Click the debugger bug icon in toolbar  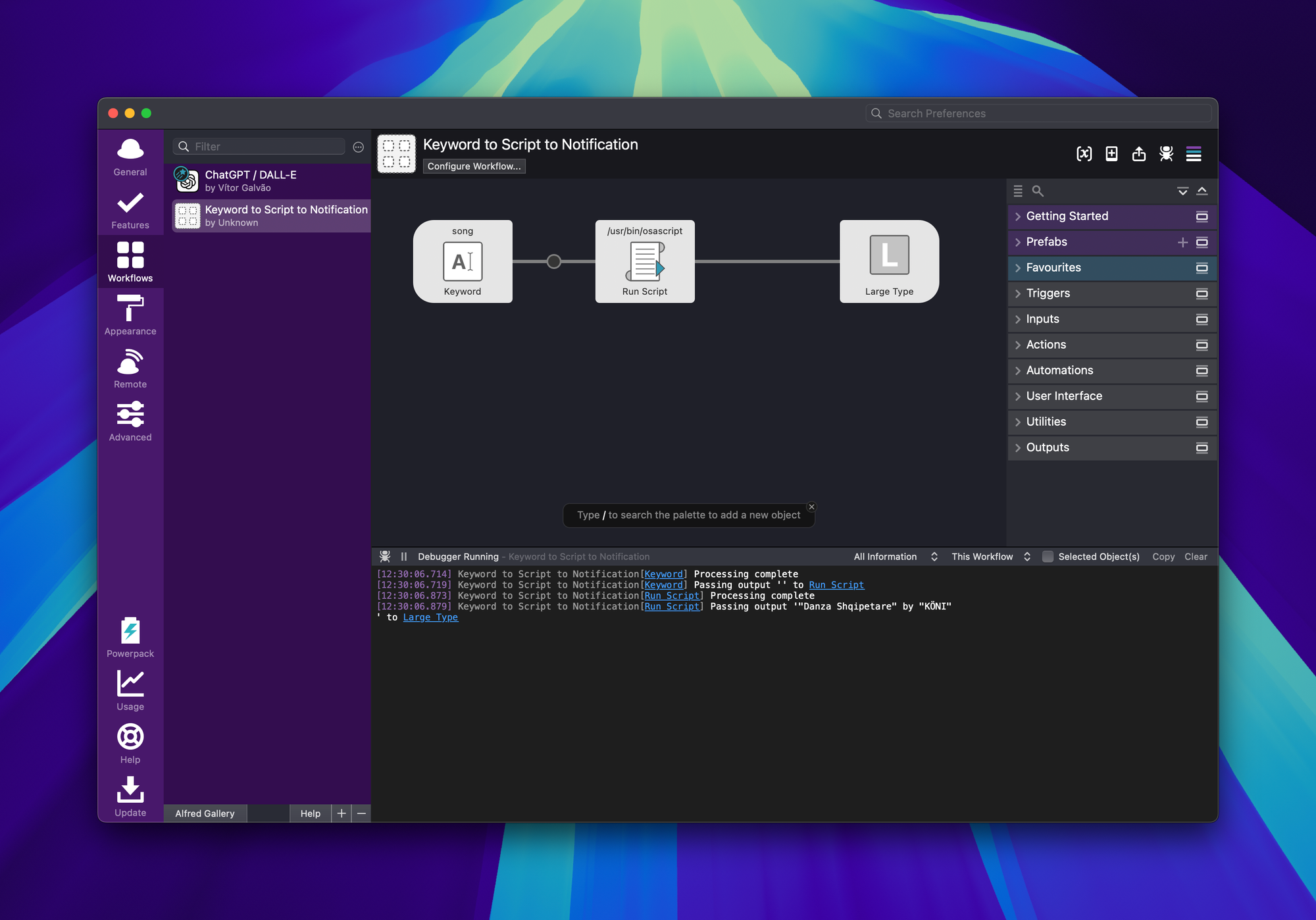[x=1166, y=154]
